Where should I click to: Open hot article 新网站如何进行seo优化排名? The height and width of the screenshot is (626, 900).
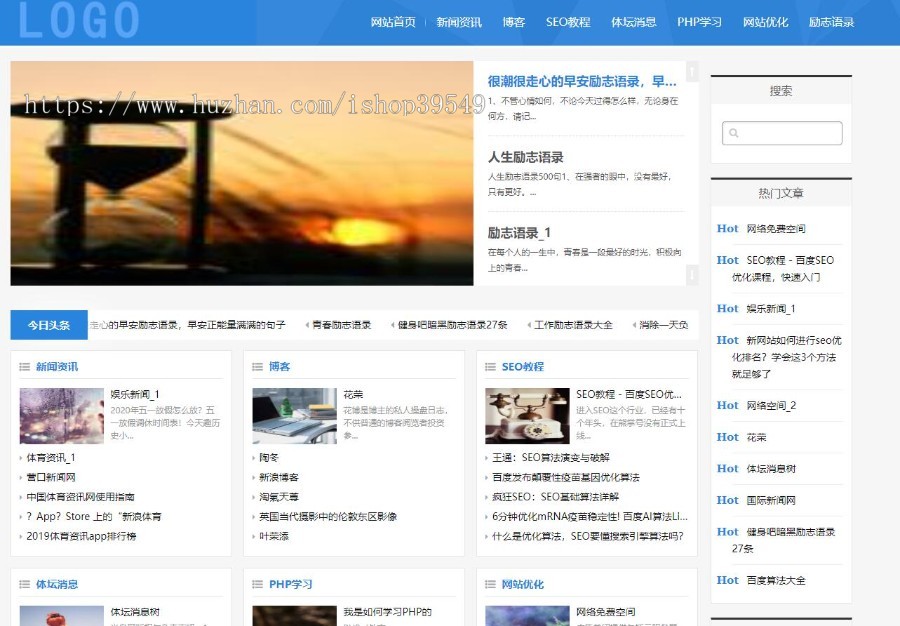point(786,357)
